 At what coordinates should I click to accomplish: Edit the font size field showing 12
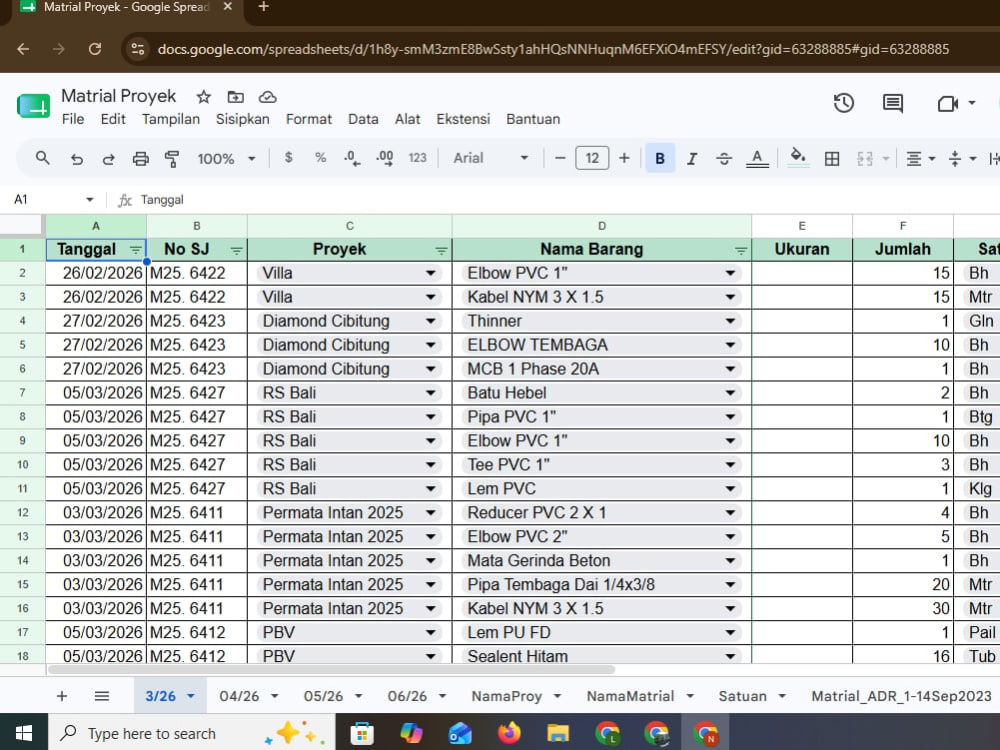click(x=592, y=158)
